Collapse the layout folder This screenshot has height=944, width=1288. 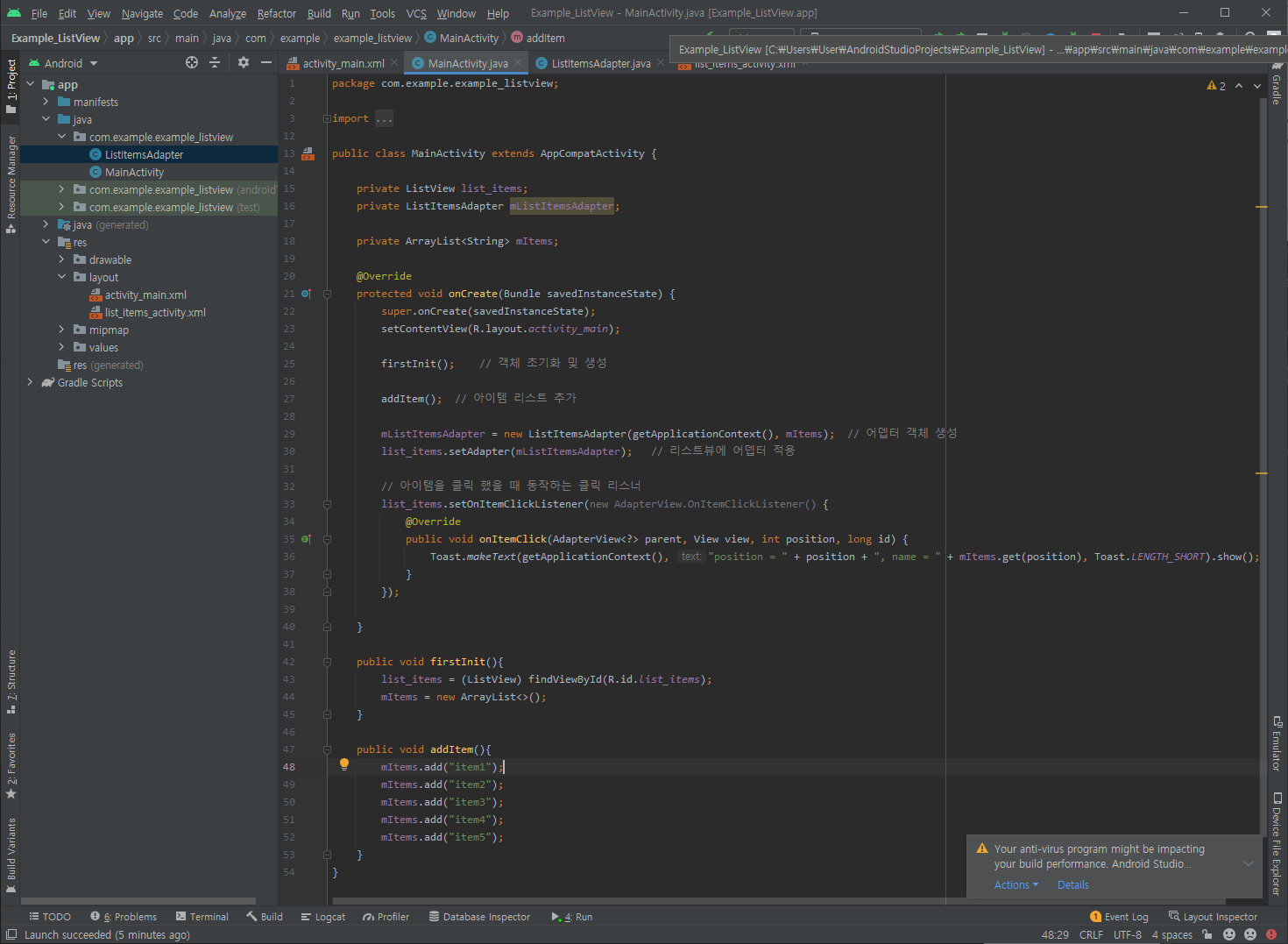62,277
